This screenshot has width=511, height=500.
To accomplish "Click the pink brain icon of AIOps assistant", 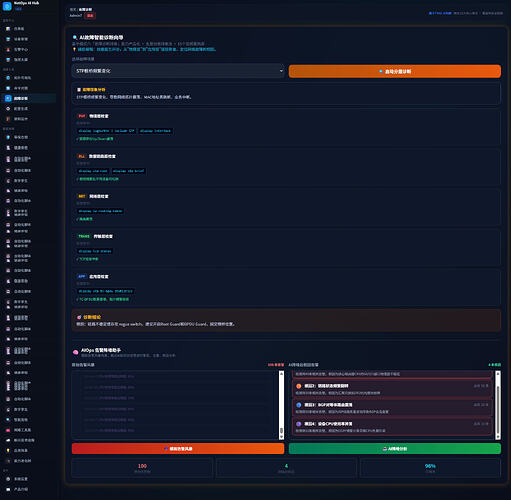I will click(76, 352).
